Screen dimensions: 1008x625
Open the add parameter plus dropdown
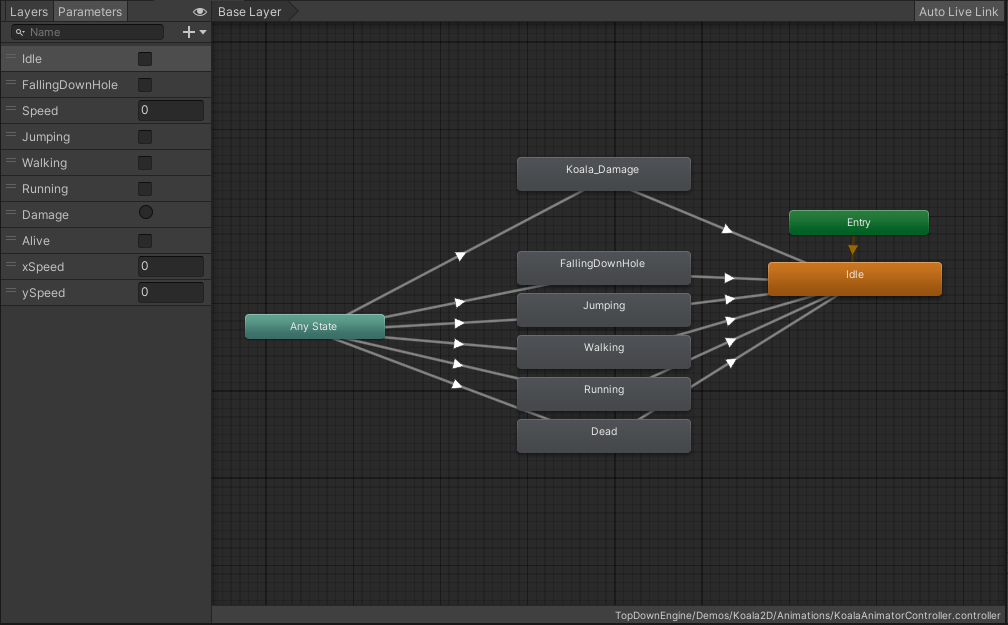click(194, 32)
